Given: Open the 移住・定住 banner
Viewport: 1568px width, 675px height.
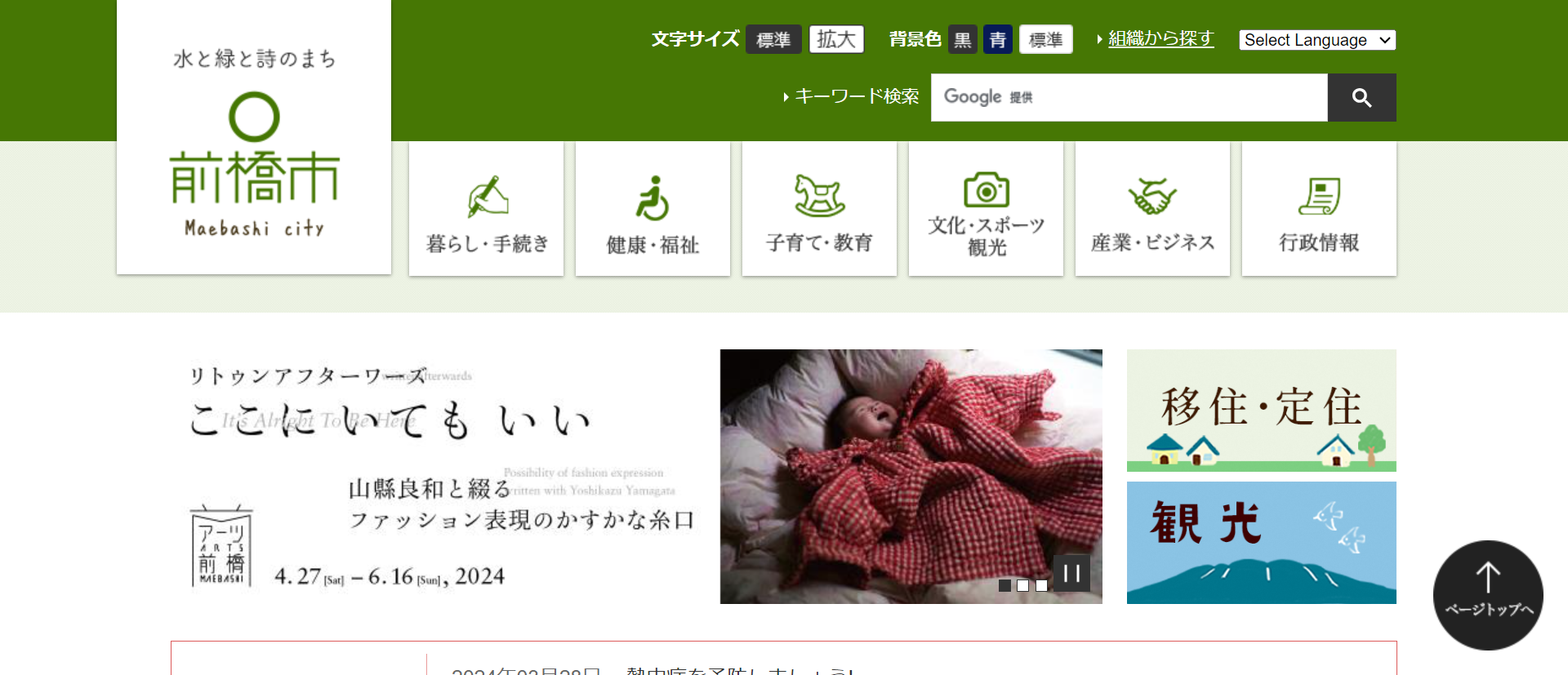Looking at the screenshot, I should tap(1262, 411).
